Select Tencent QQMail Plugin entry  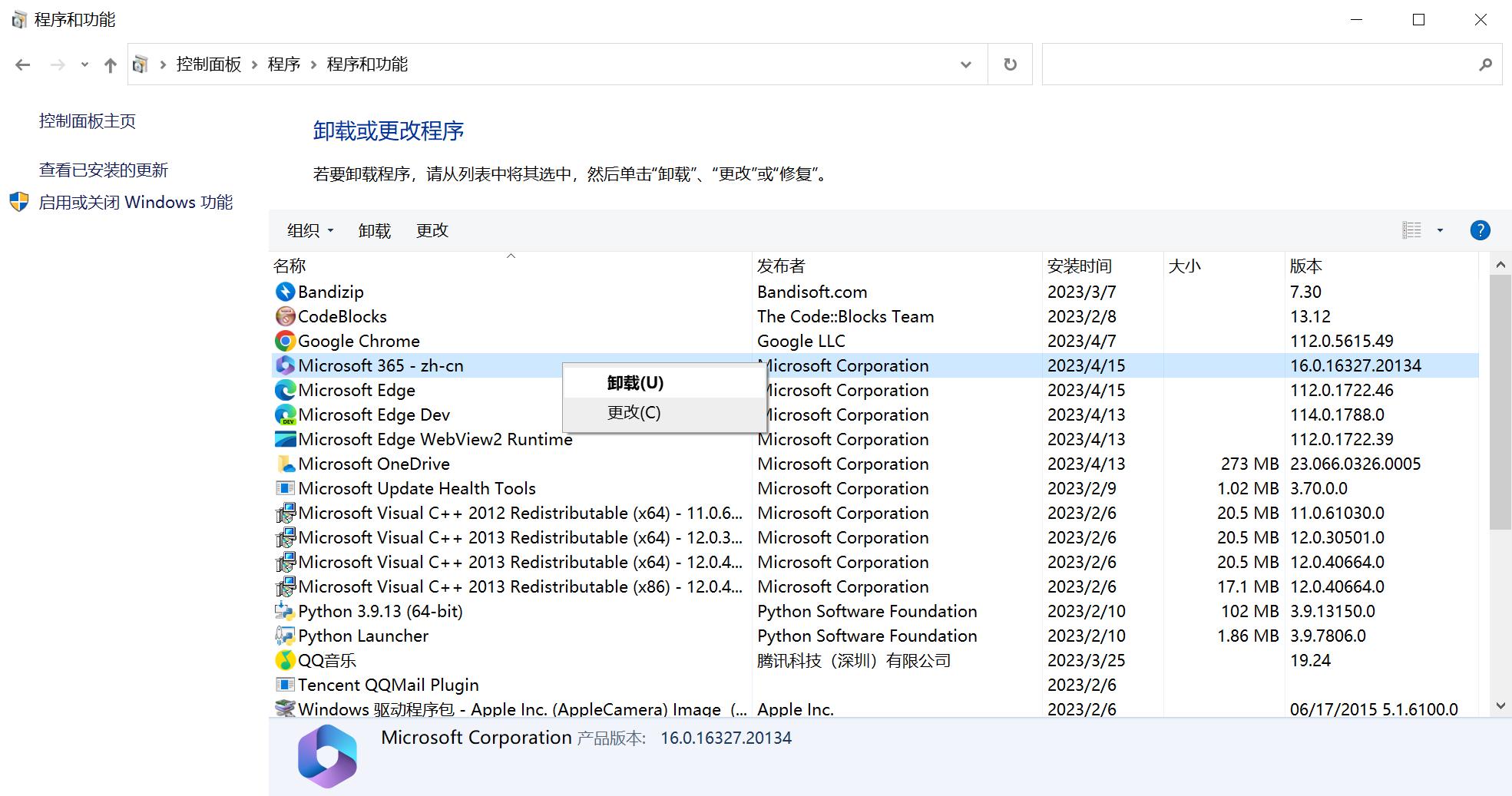(875, 685)
